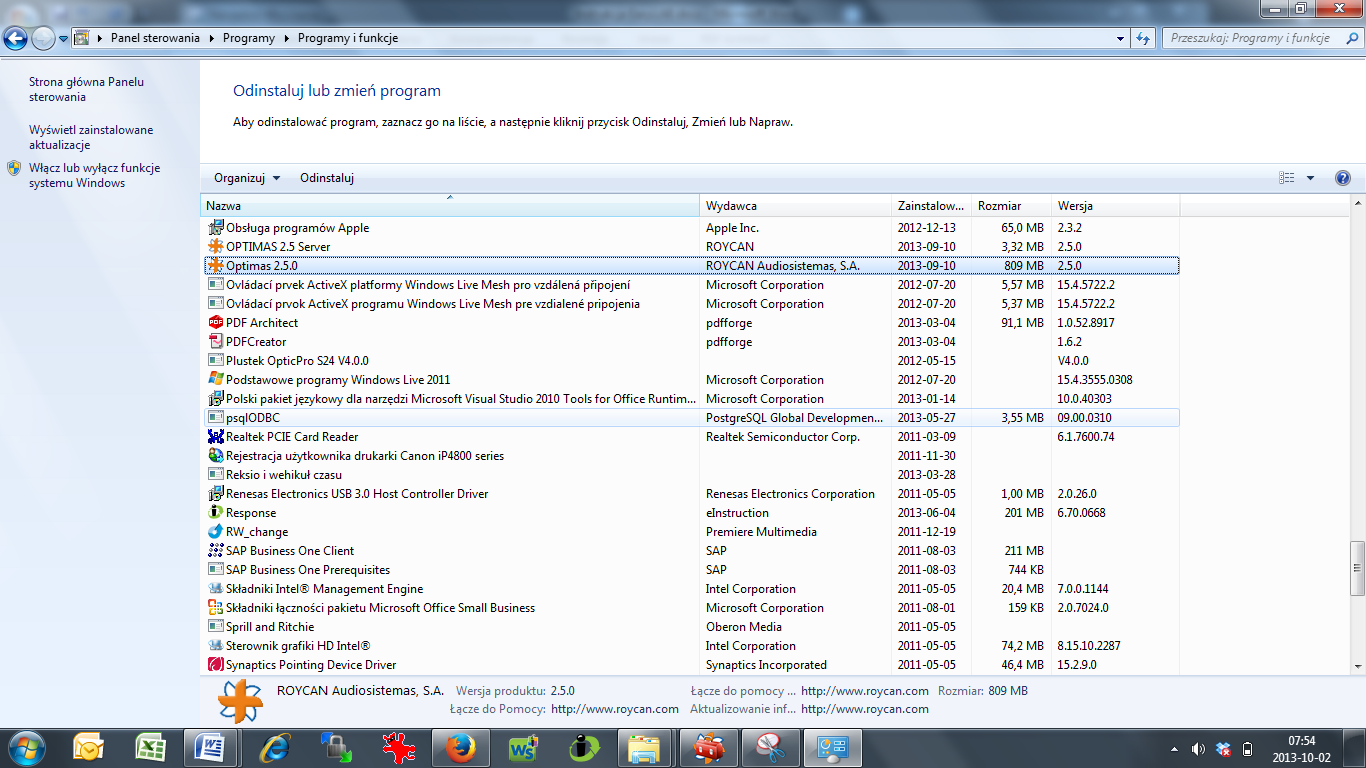Viewport: 1366px width, 768px height.
Task: Expand the arrow after Programy breadcrumb
Action: [x=285, y=38]
